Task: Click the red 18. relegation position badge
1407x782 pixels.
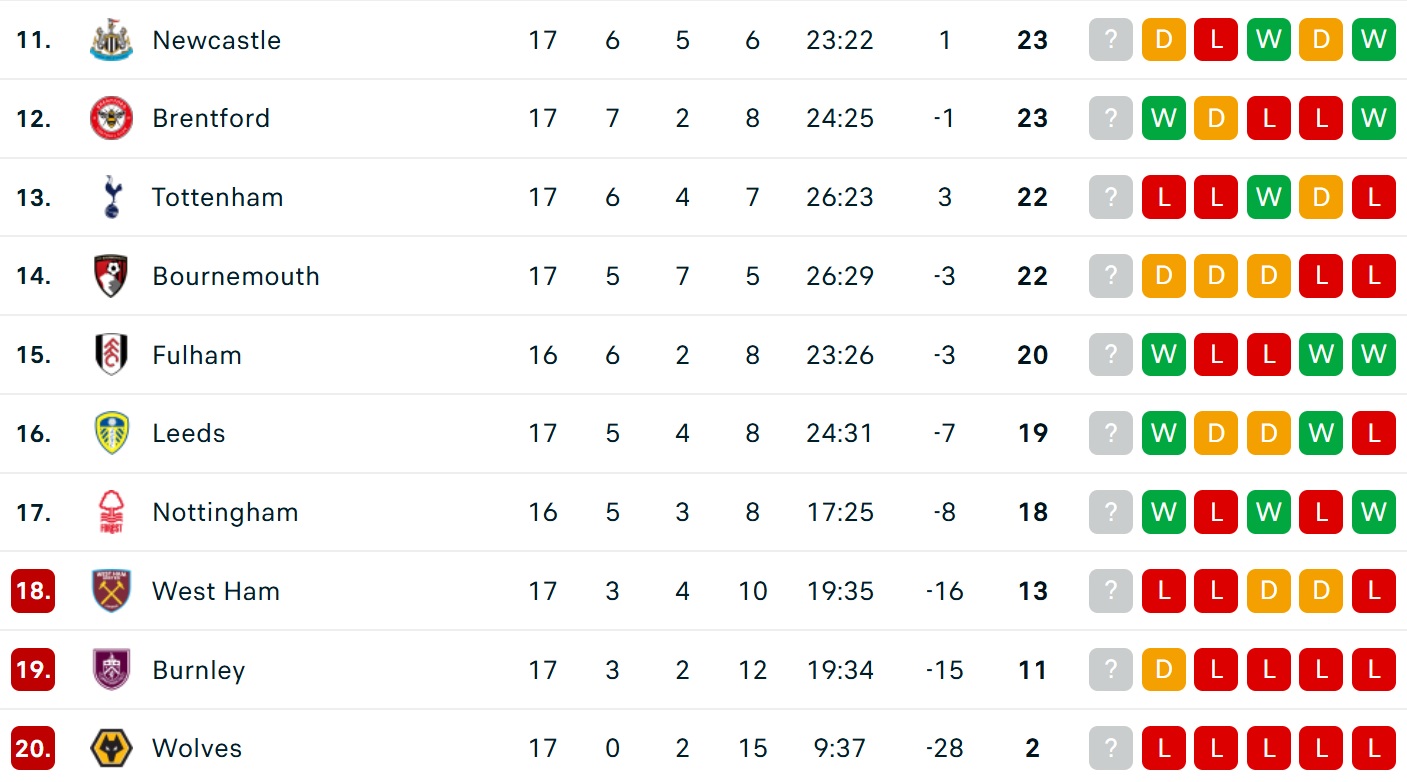Action: 33,591
